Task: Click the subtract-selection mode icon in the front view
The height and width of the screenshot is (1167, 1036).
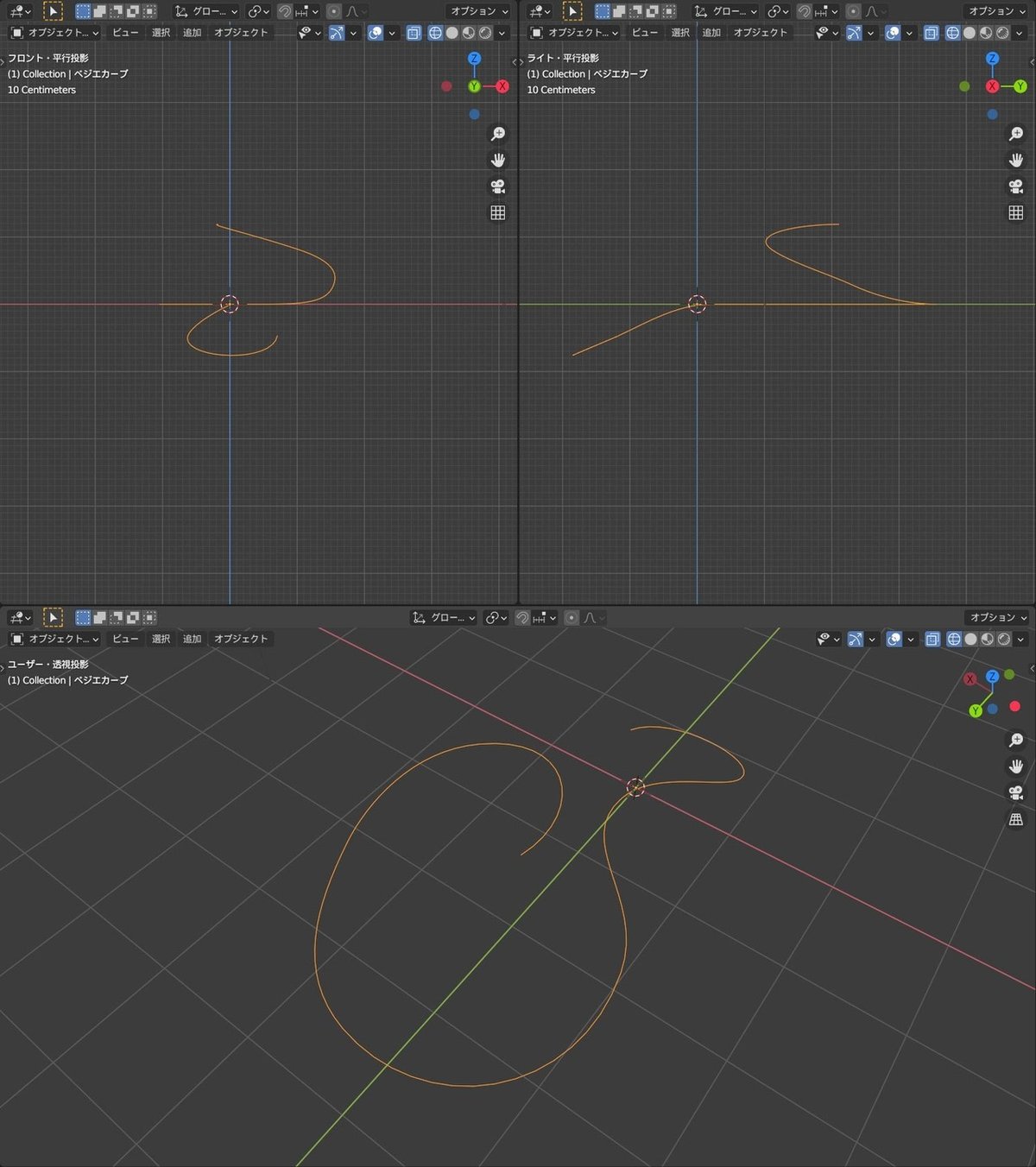Action: pyautogui.click(x=117, y=11)
